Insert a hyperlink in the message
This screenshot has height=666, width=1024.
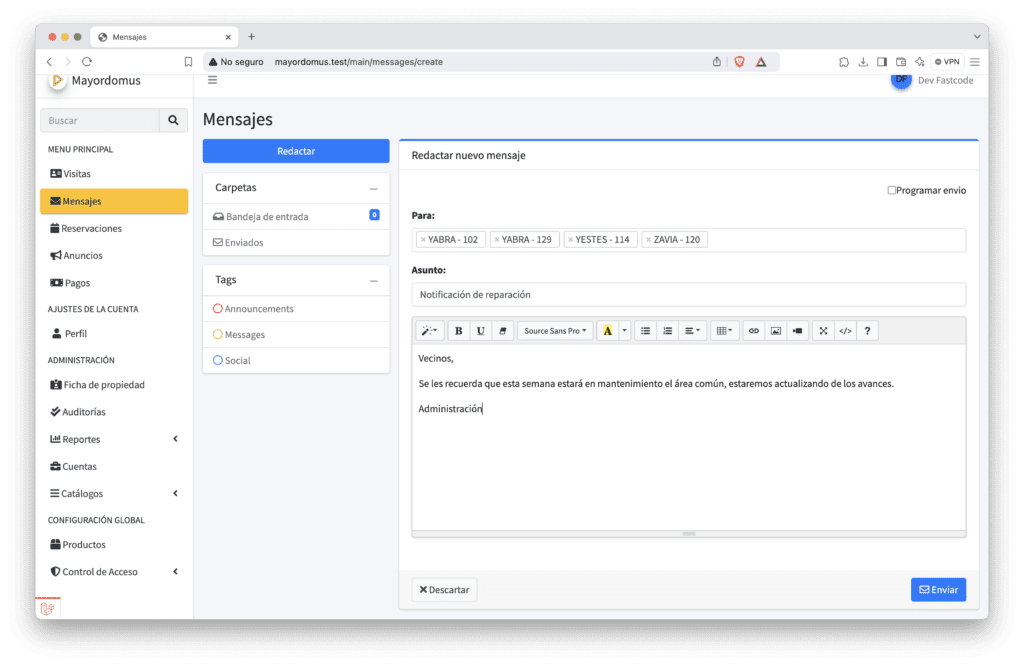754,331
